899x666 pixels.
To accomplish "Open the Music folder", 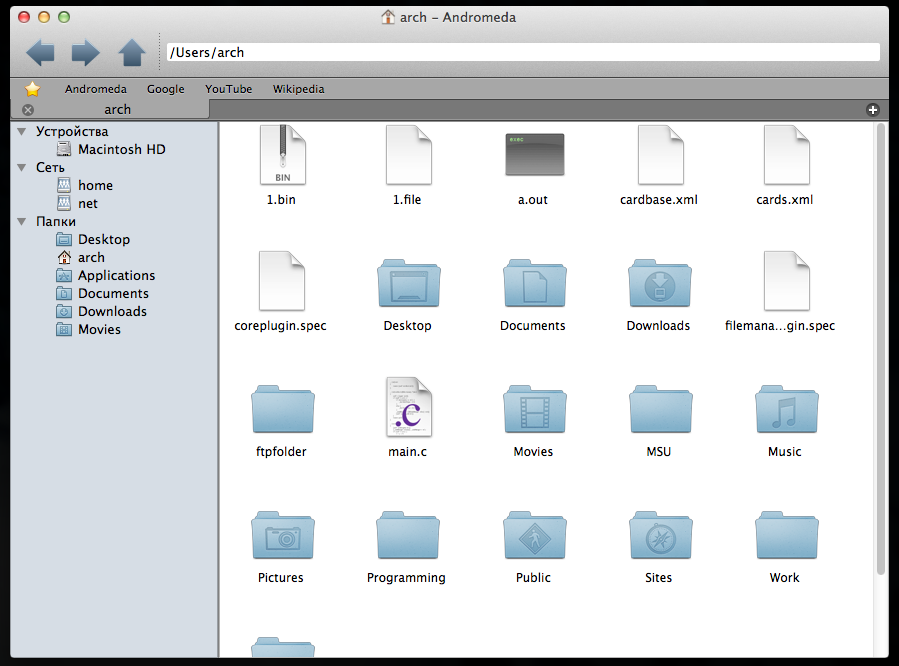I will click(x=787, y=409).
